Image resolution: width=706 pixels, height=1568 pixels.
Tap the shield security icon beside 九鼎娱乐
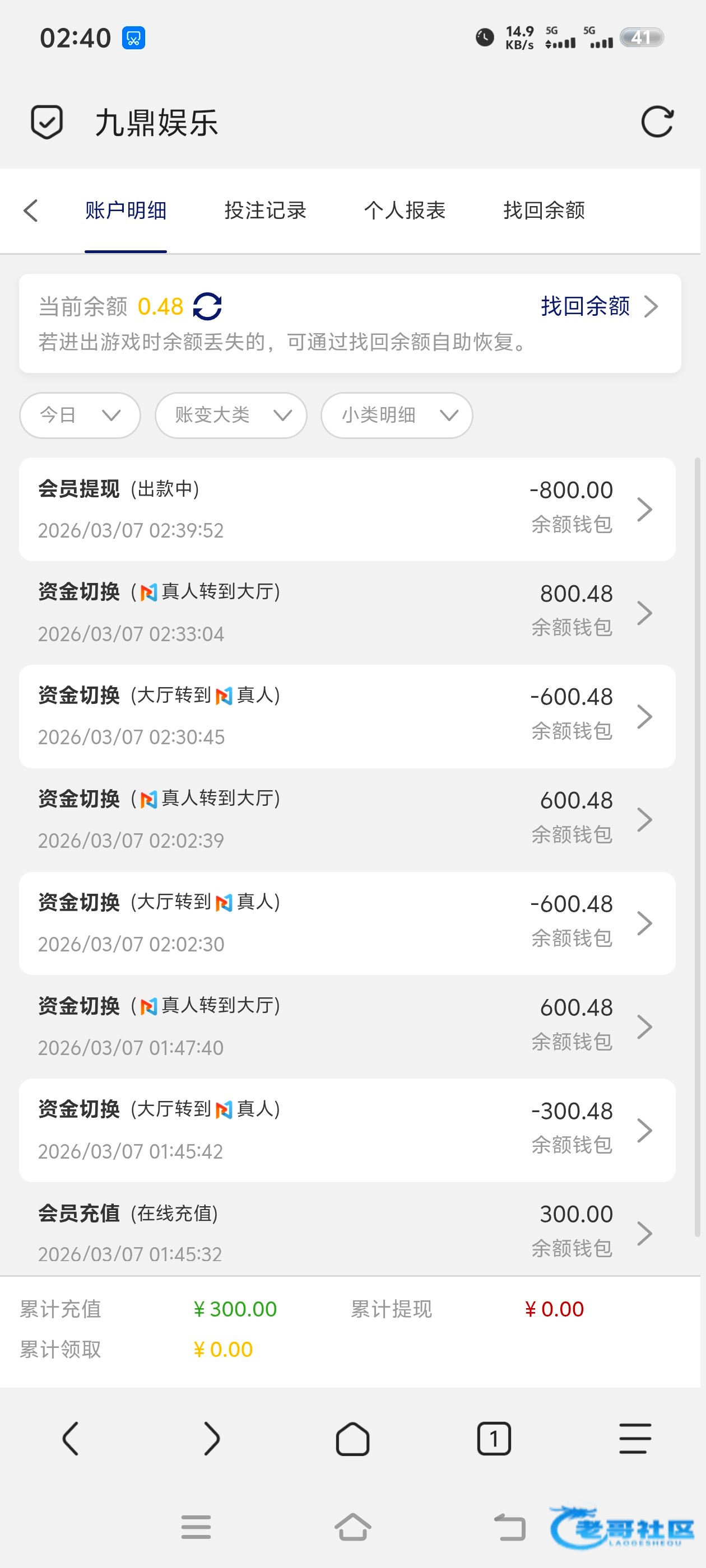click(x=47, y=122)
